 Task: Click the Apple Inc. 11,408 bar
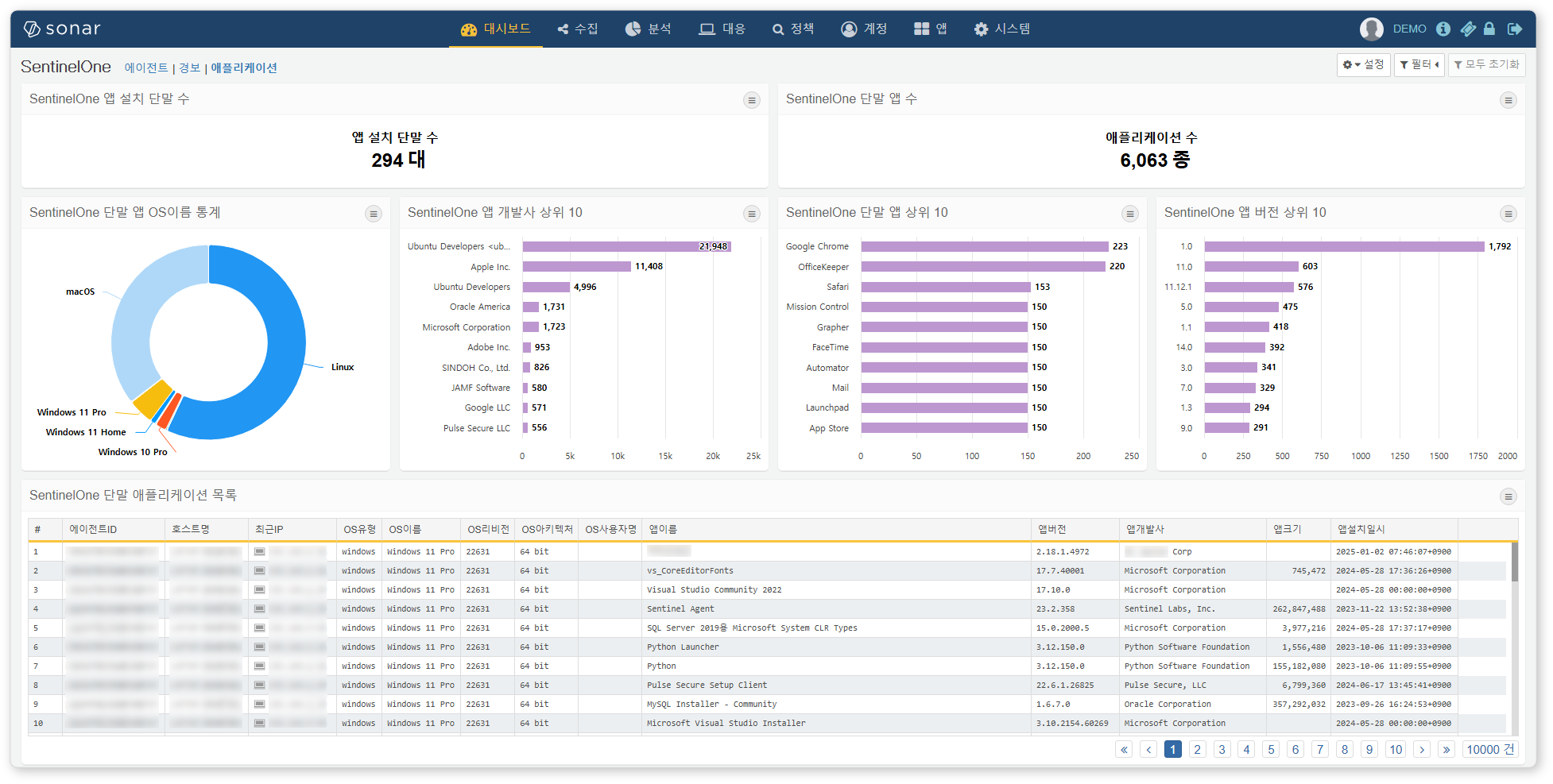tap(577, 266)
